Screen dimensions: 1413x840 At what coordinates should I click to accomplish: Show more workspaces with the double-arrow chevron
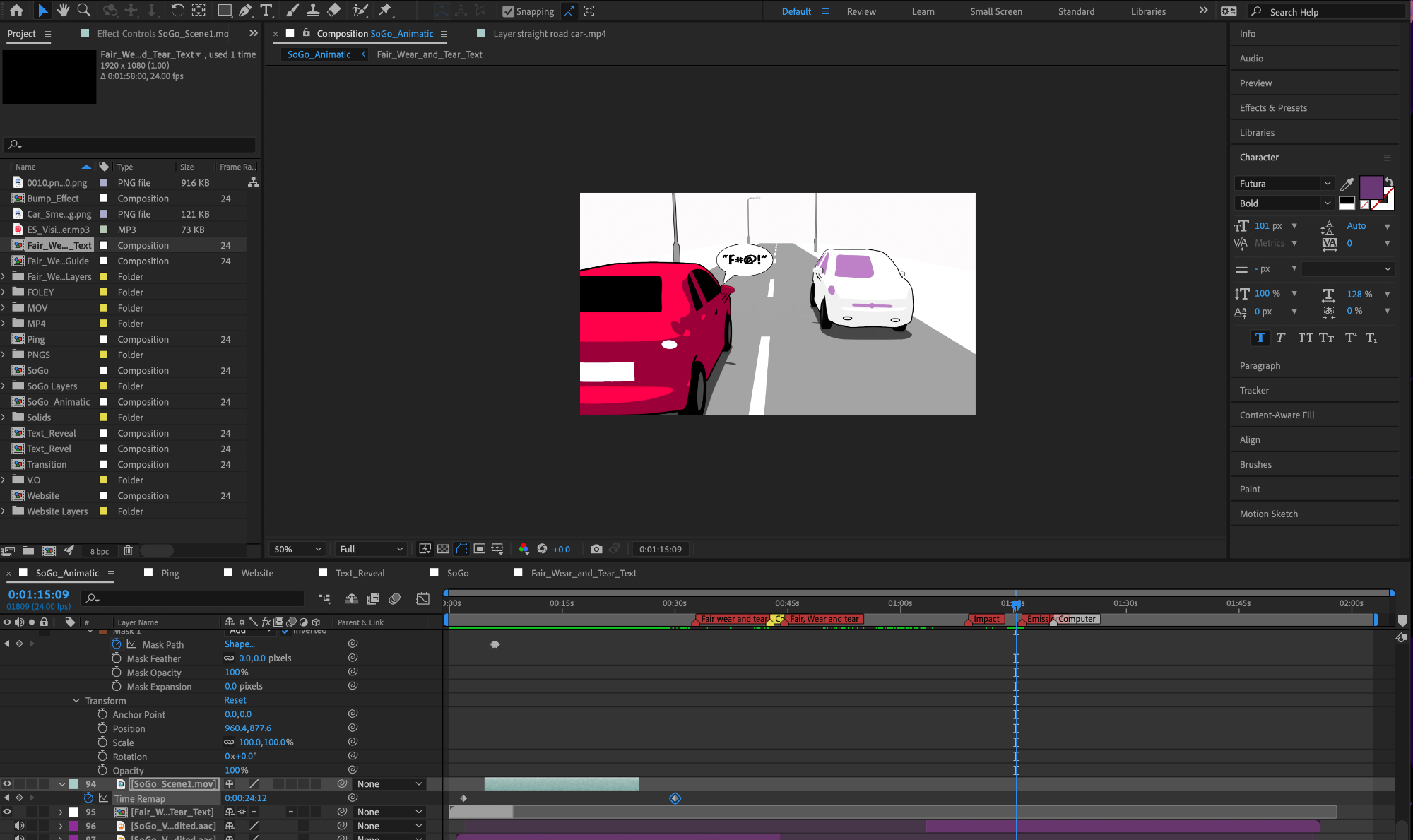tap(1203, 11)
